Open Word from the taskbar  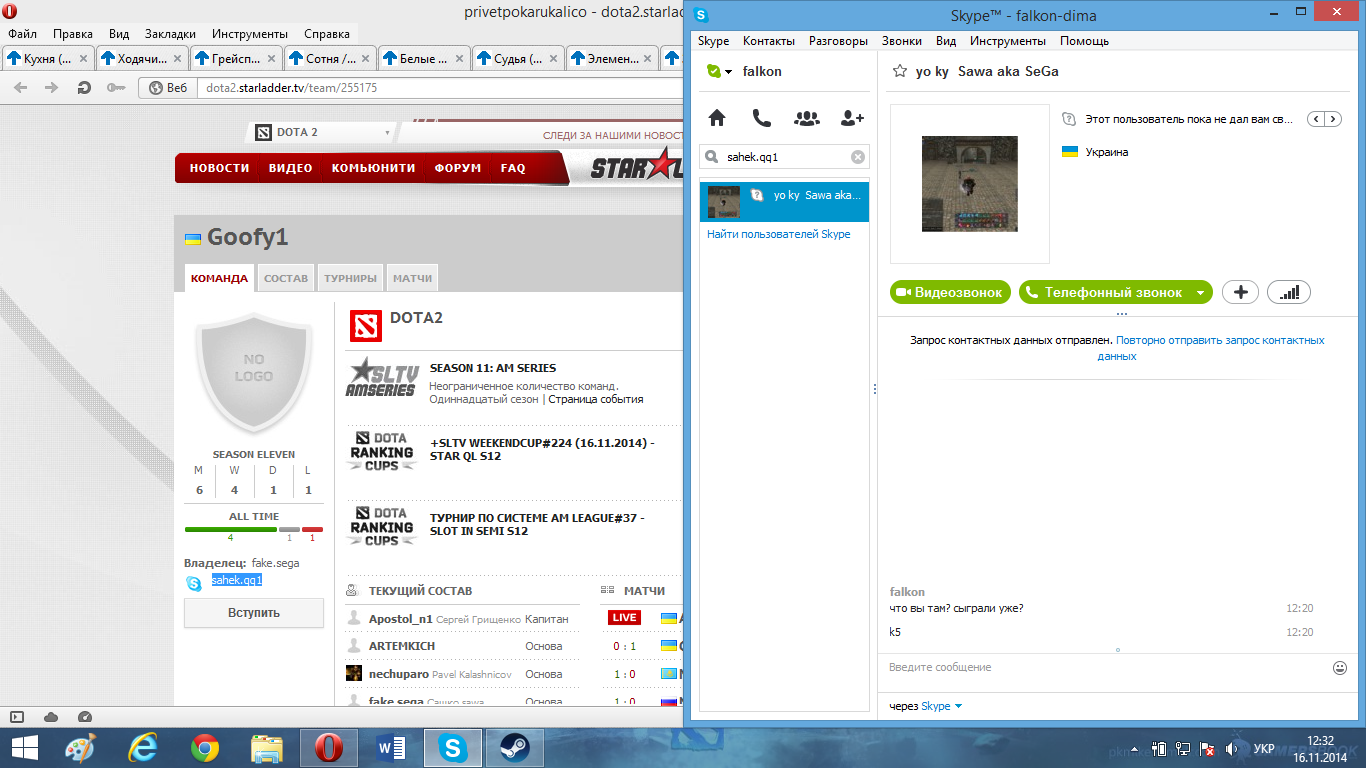point(391,748)
